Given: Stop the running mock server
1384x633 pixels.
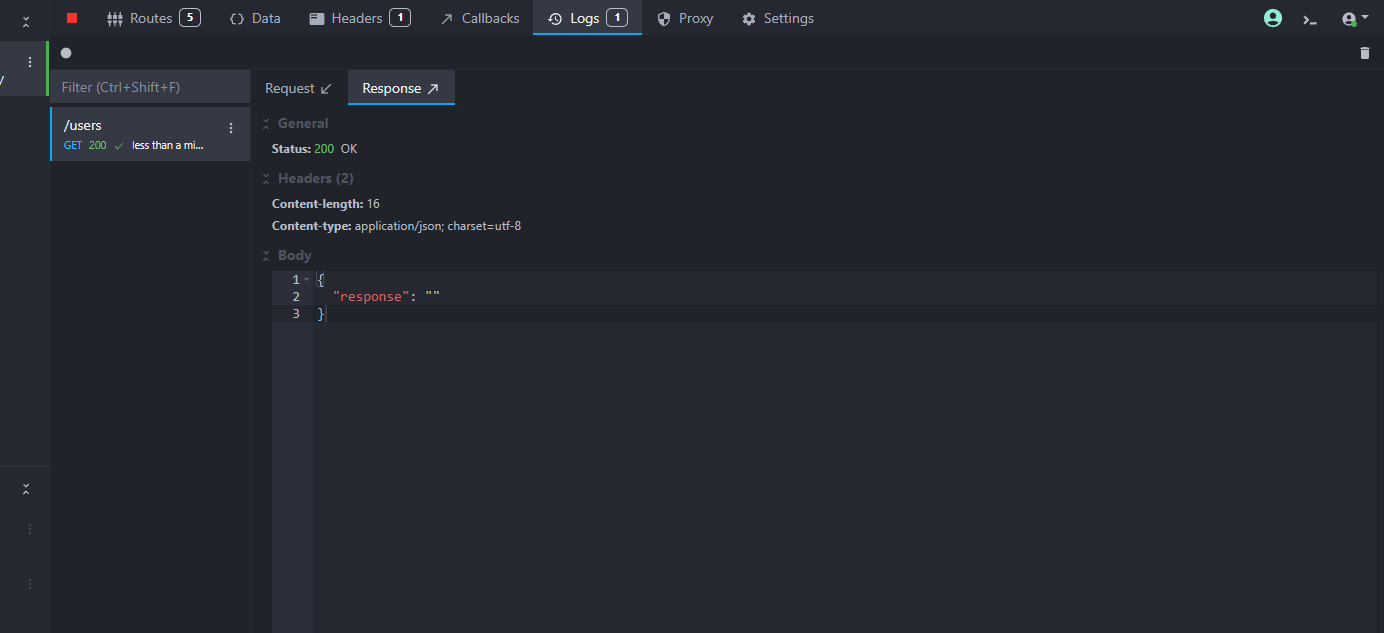Looking at the screenshot, I should pyautogui.click(x=72, y=18).
